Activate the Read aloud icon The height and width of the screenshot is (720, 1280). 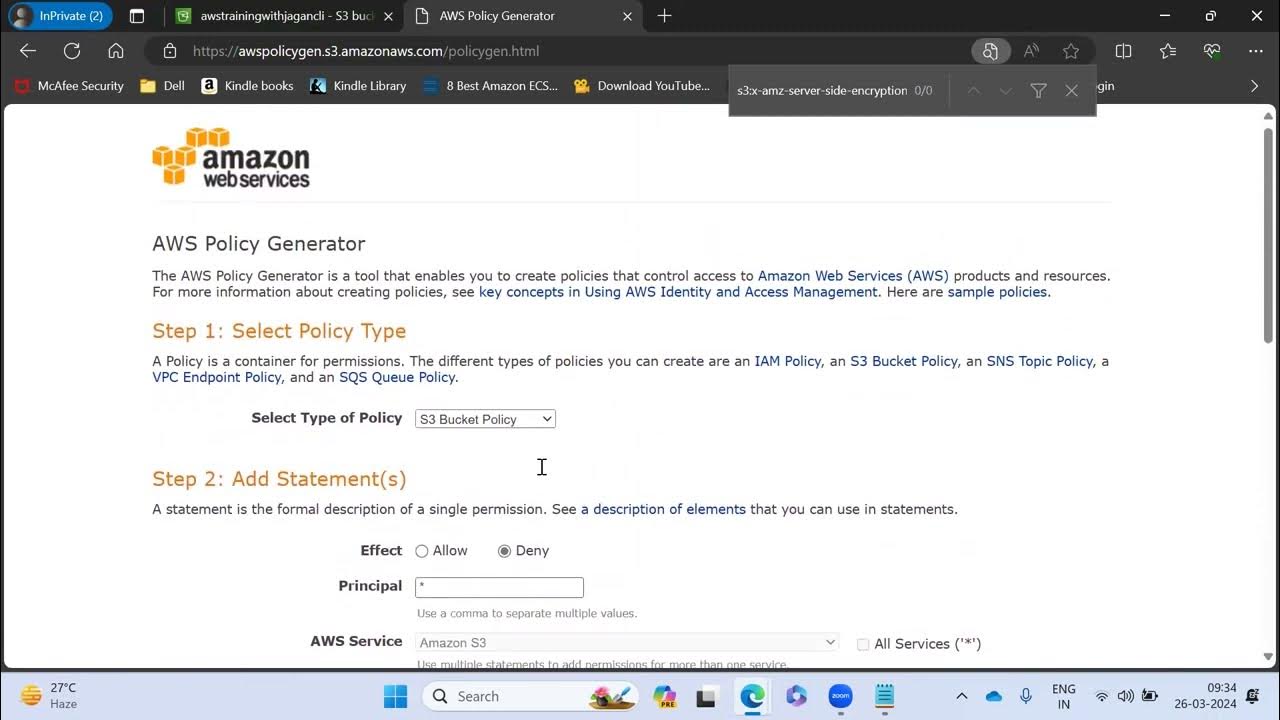point(1031,51)
